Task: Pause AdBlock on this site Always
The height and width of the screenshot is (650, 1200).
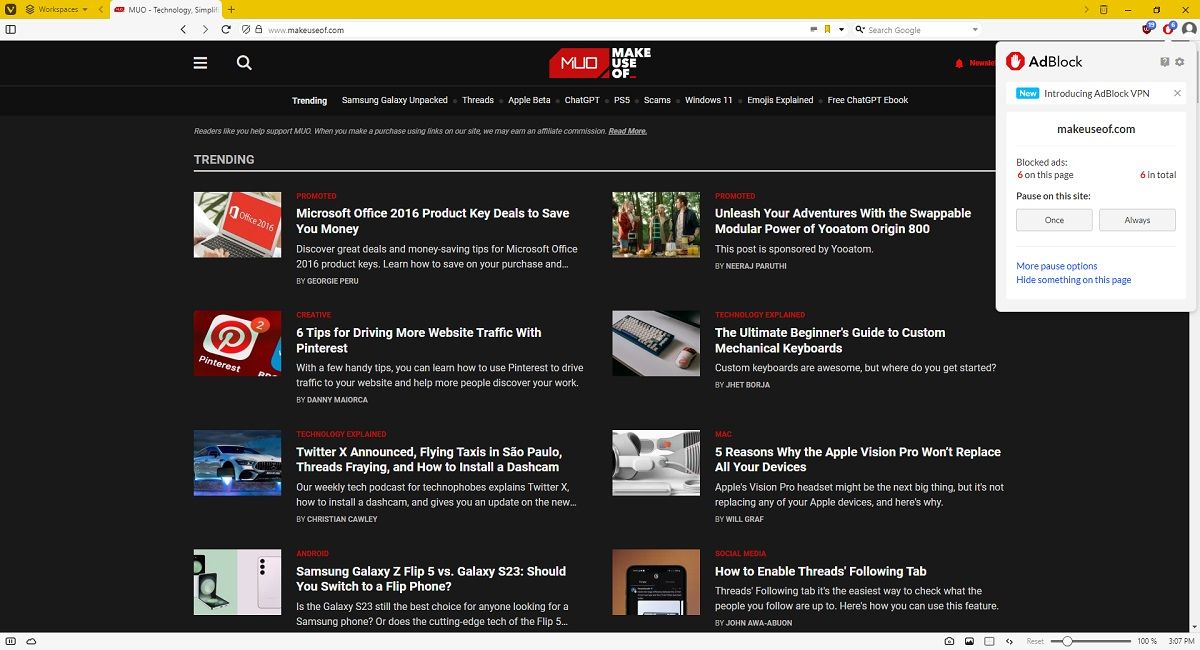Action: [1137, 220]
